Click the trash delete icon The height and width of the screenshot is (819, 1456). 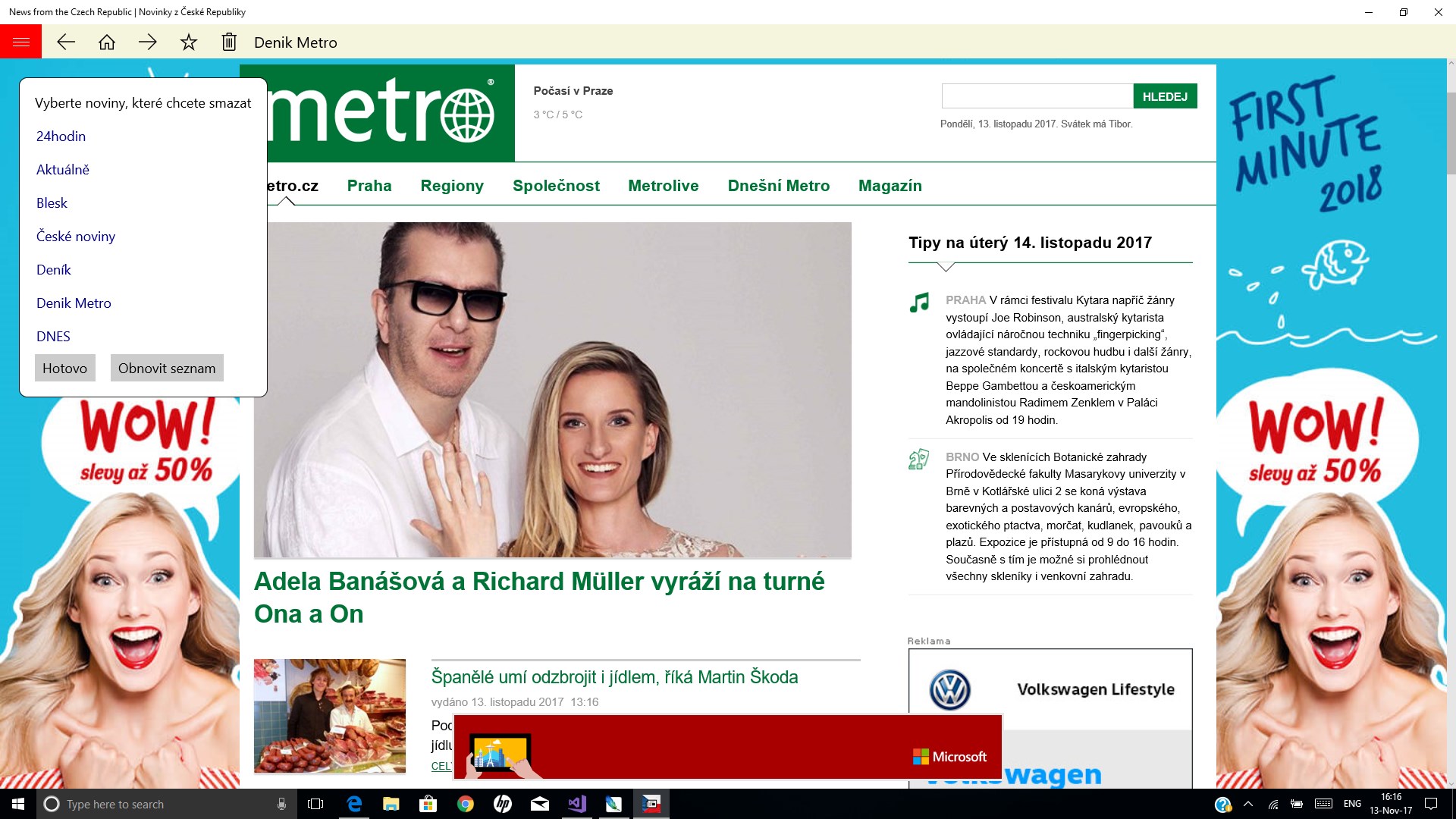coord(229,42)
